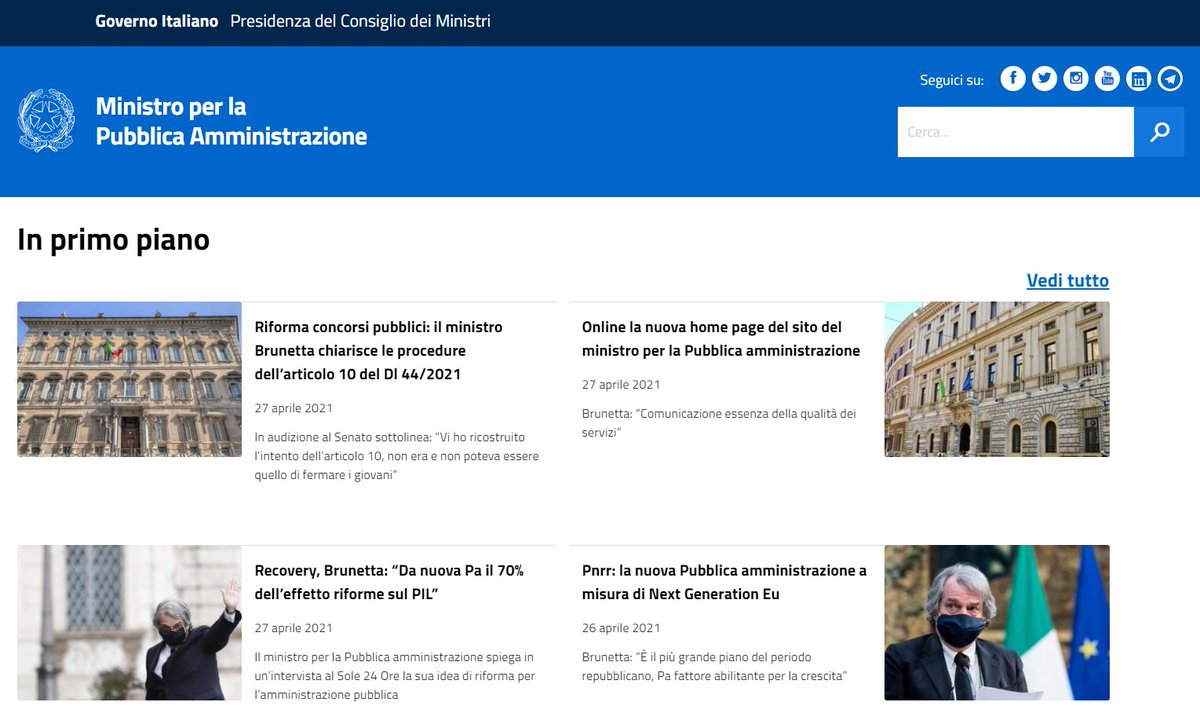Click the magnifying glass search button

(1159, 132)
